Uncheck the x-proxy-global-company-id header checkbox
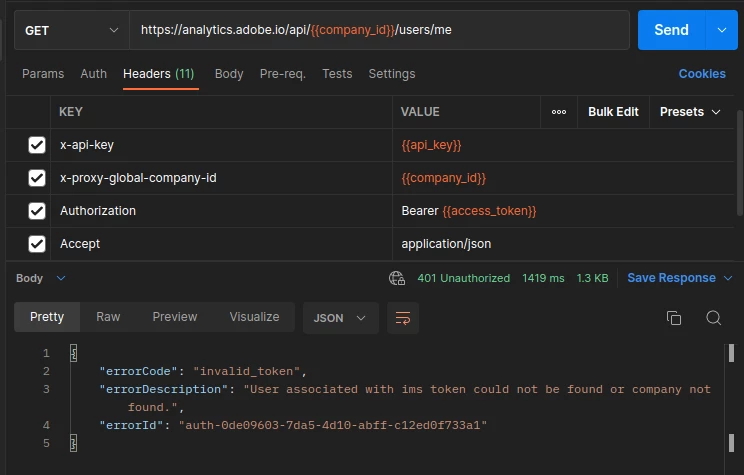The width and height of the screenshot is (744, 475). 37,178
